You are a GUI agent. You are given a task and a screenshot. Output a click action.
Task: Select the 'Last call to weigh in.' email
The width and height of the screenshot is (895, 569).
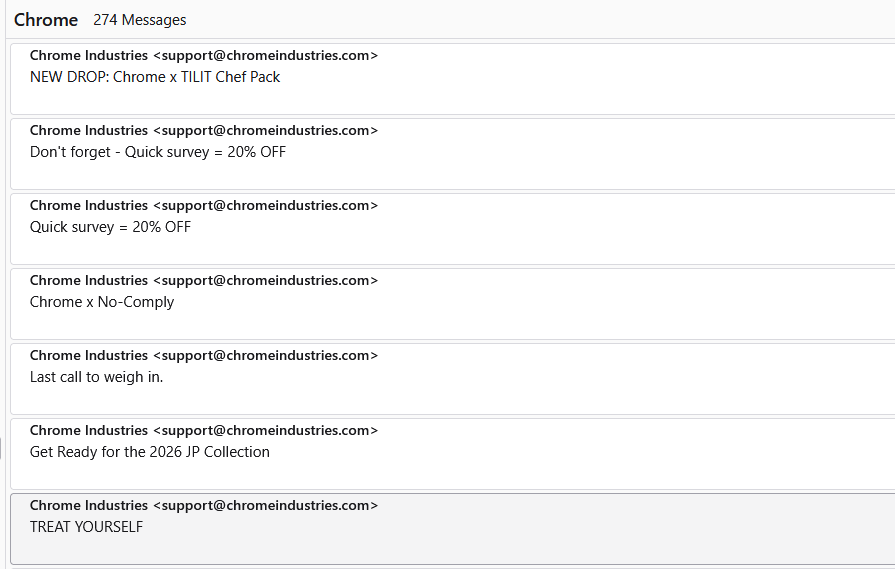point(453,378)
